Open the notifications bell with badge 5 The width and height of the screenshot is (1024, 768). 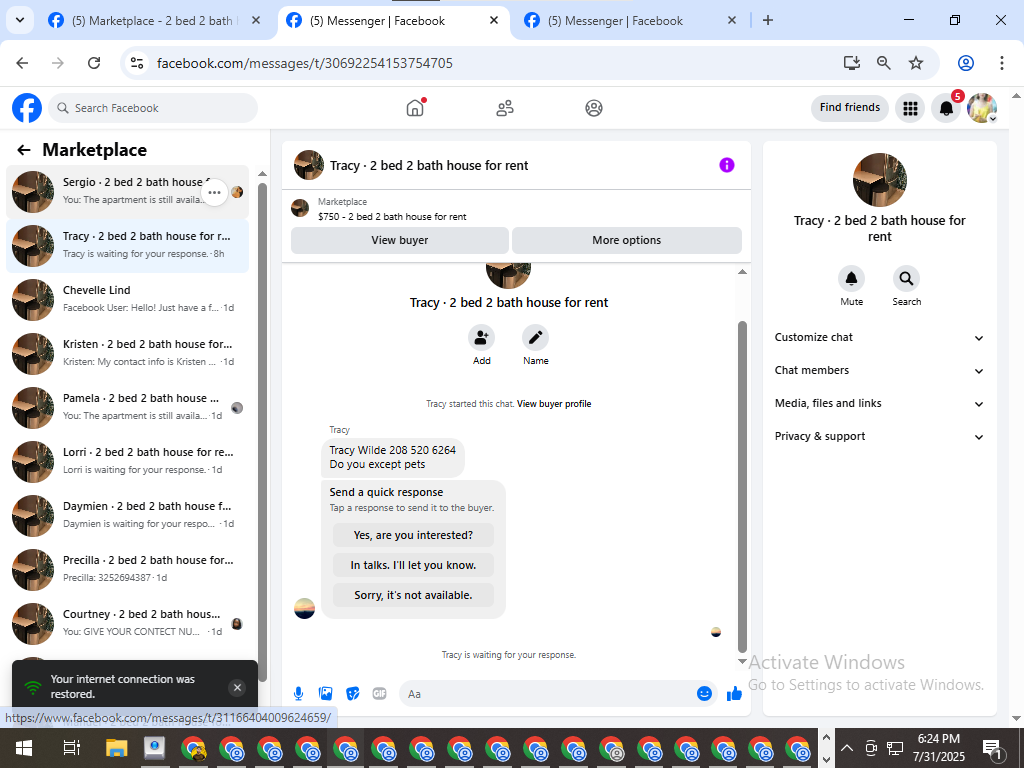(x=946, y=108)
